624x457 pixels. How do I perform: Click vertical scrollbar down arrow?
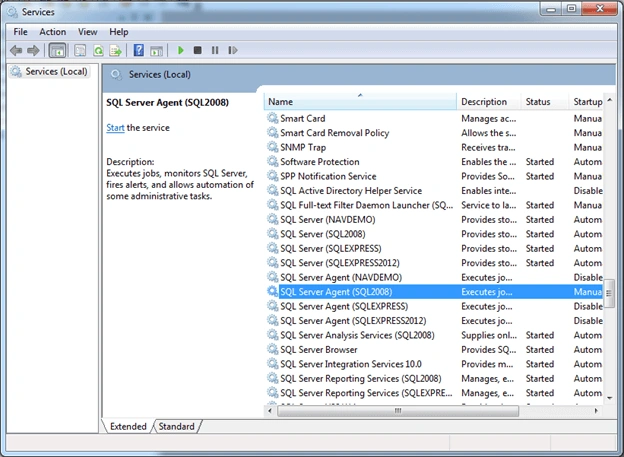[x=609, y=398]
